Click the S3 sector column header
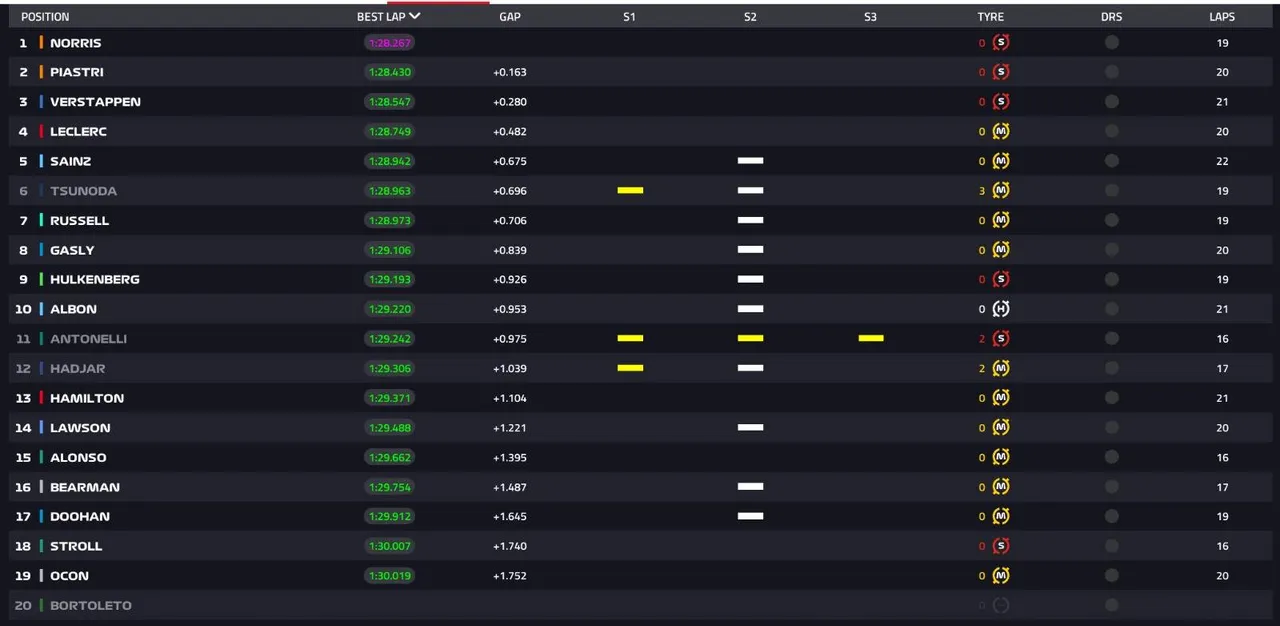This screenshot has height=626, width=1280. tap(870, 17)
